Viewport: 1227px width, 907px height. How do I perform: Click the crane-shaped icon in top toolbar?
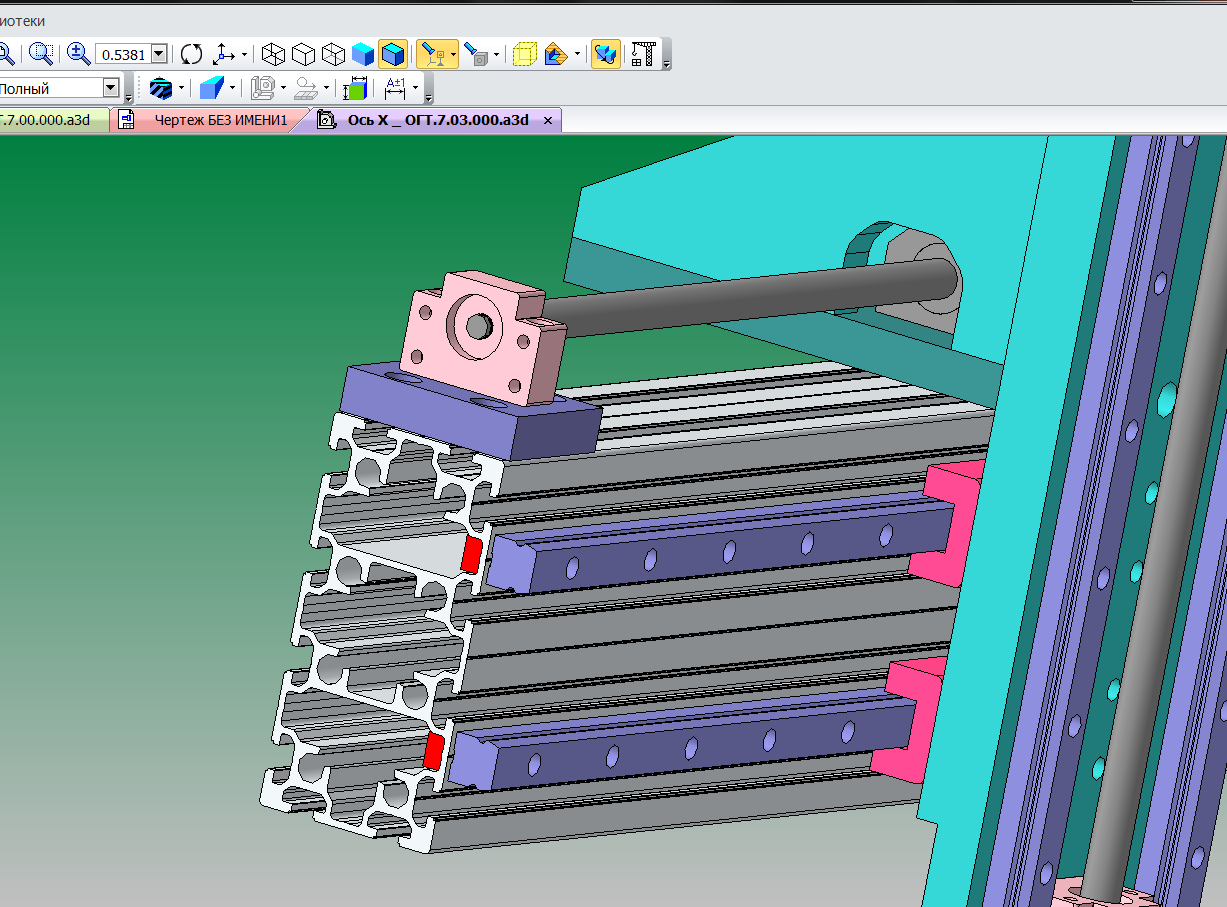click(x=644, y=54)
